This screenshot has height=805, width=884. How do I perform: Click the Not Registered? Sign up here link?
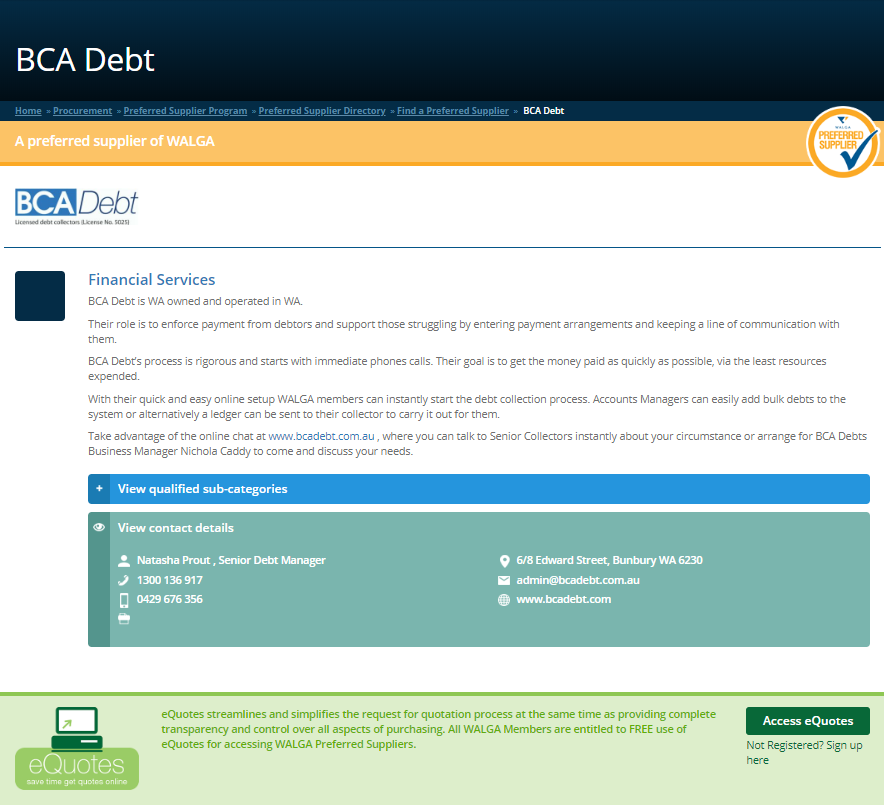[804, 753]
